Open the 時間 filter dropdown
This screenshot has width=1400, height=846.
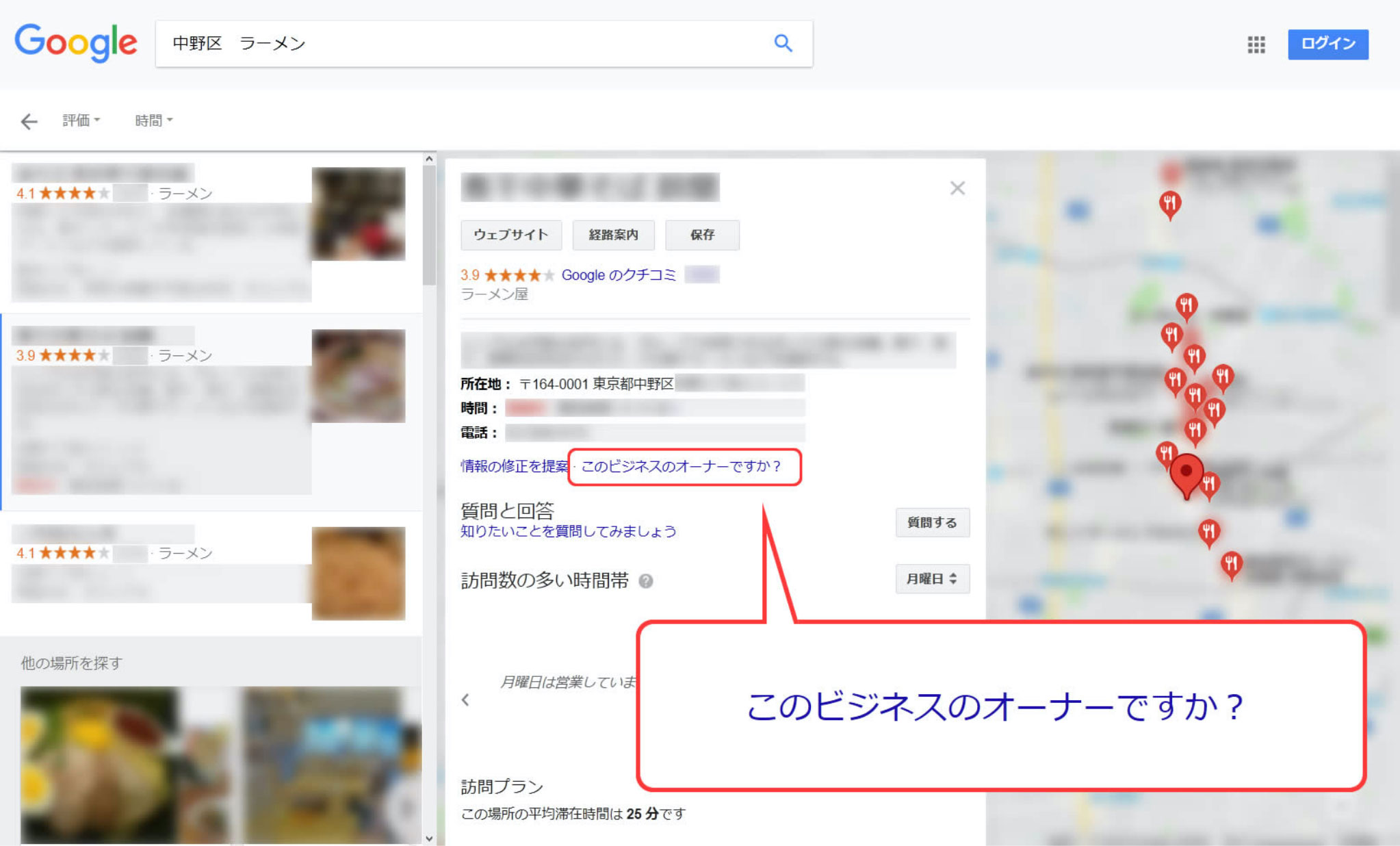153,120
